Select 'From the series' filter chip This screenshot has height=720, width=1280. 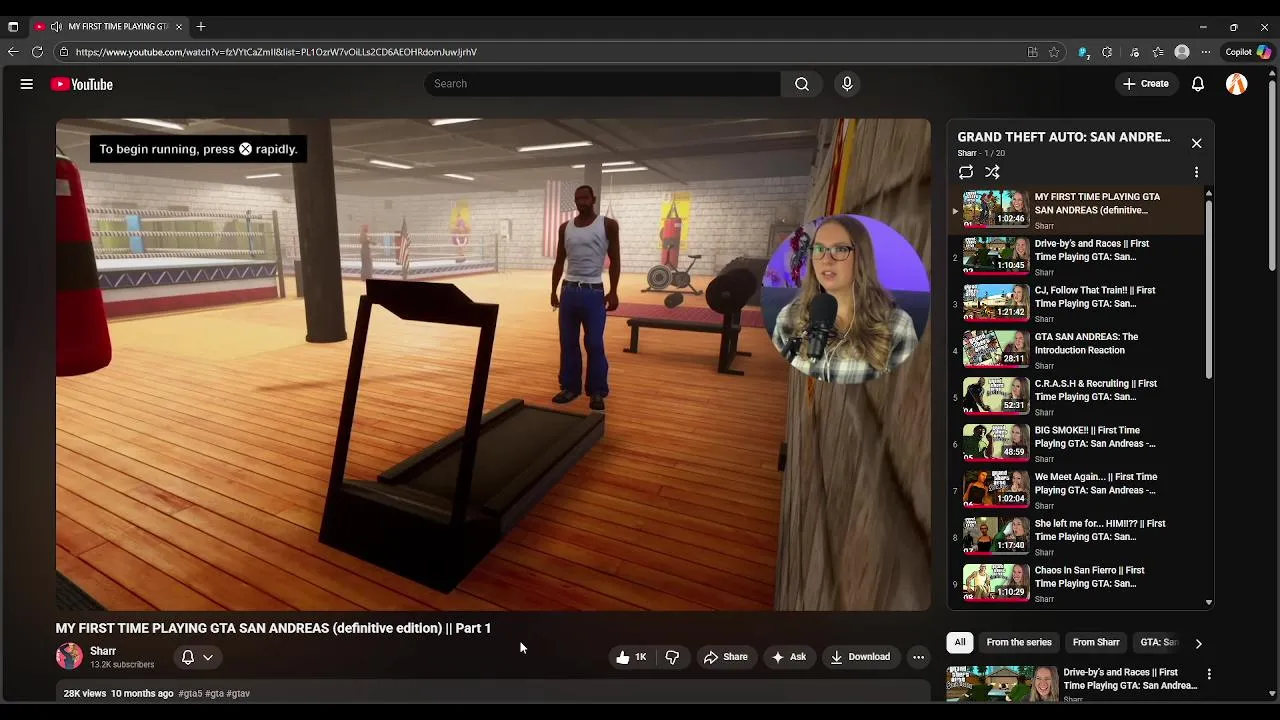point(1019,642)
